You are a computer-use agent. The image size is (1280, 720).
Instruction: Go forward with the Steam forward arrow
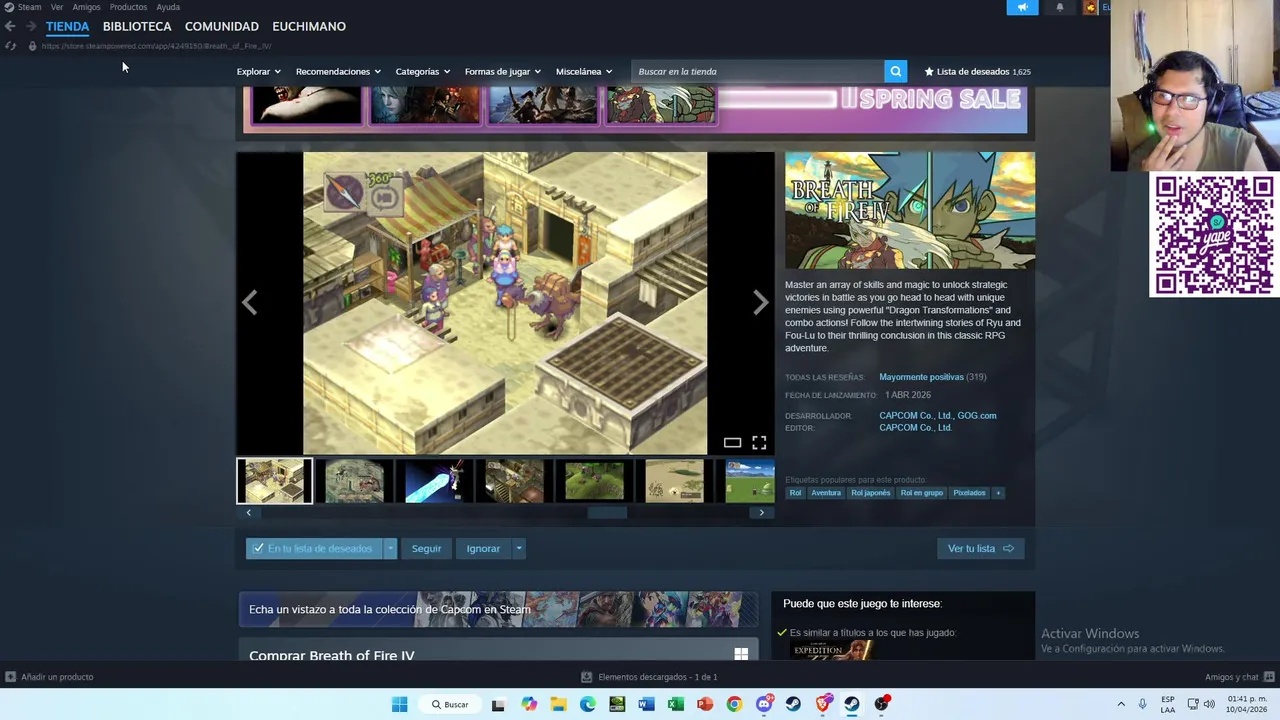(31, 26)
